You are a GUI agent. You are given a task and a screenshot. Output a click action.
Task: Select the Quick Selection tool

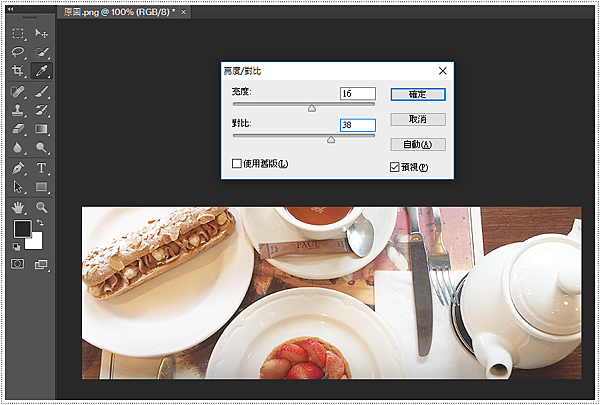click(x=41, y=52)
